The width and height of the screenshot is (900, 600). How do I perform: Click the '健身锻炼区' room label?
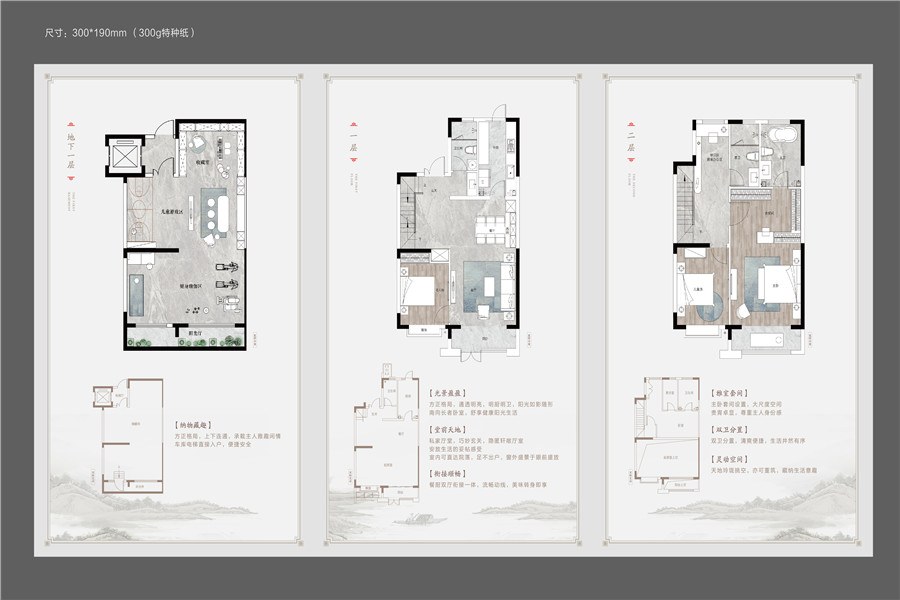[x=190, y=285]
